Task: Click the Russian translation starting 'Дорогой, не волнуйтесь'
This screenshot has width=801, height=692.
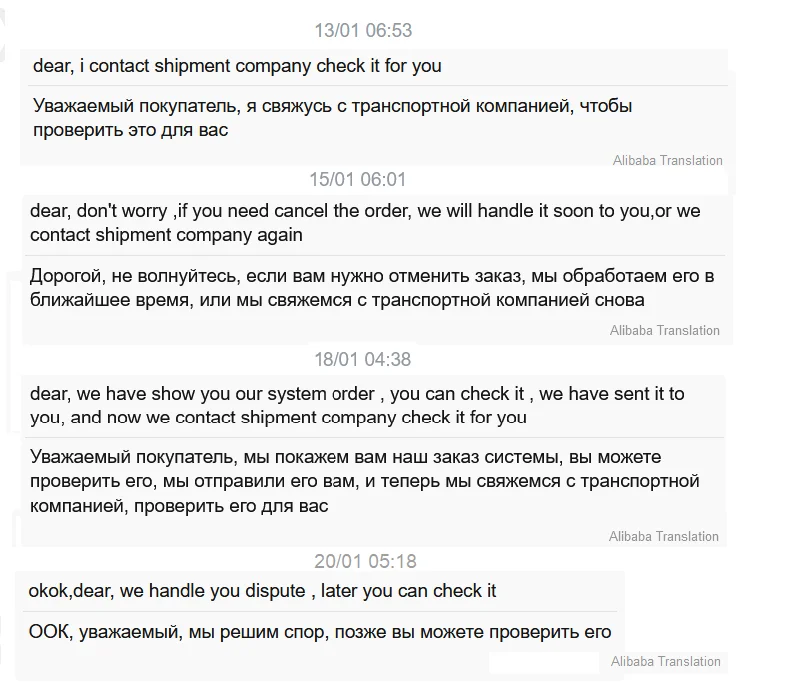Action: (371, 287)
